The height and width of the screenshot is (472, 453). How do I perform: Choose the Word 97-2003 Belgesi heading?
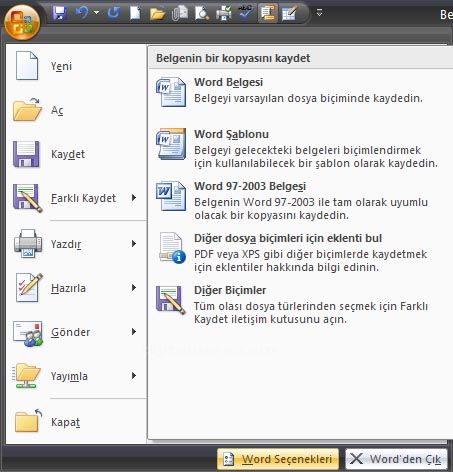coord(250,186)
